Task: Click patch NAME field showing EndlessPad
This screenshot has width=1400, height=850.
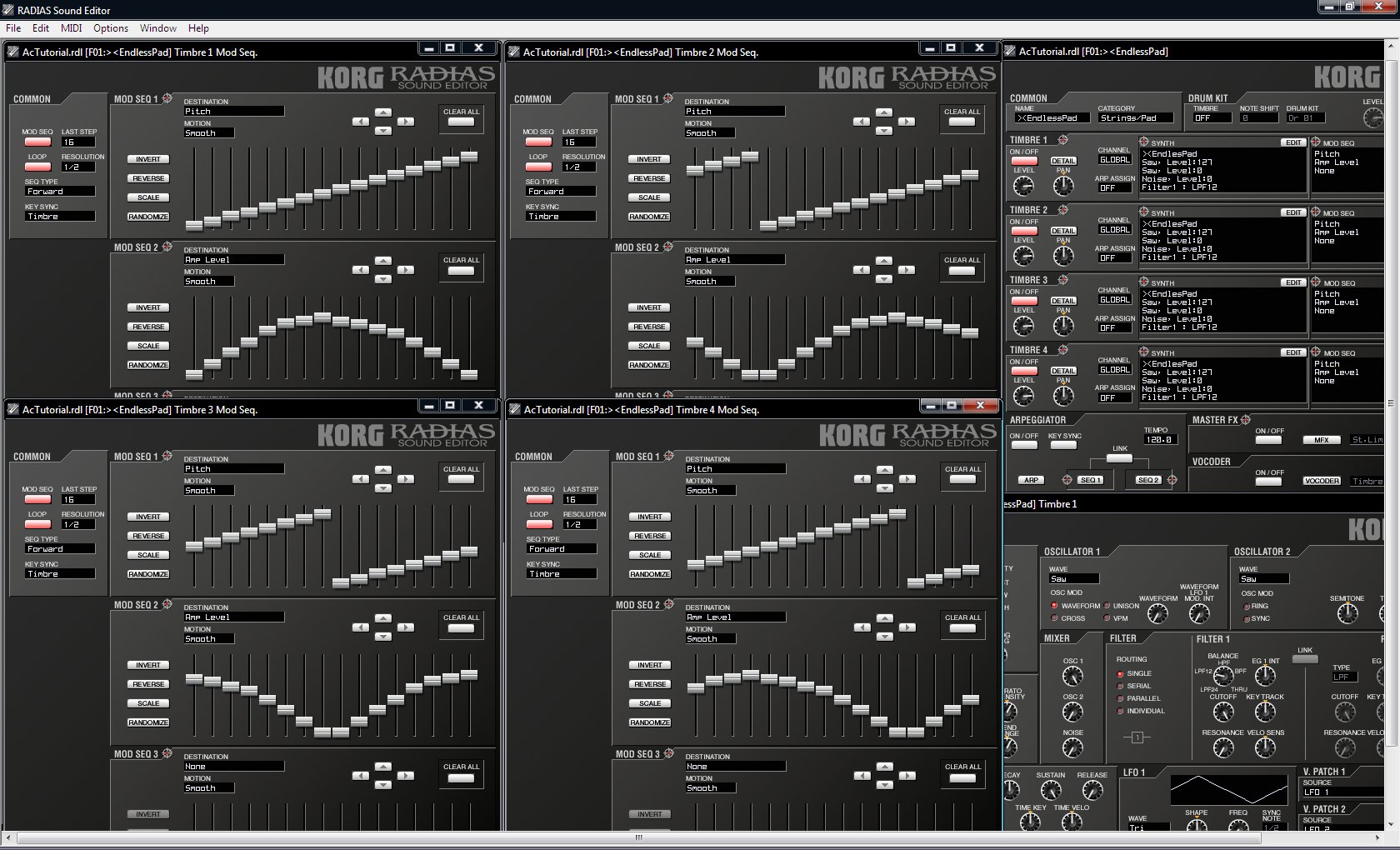Action: [1052, 118]
